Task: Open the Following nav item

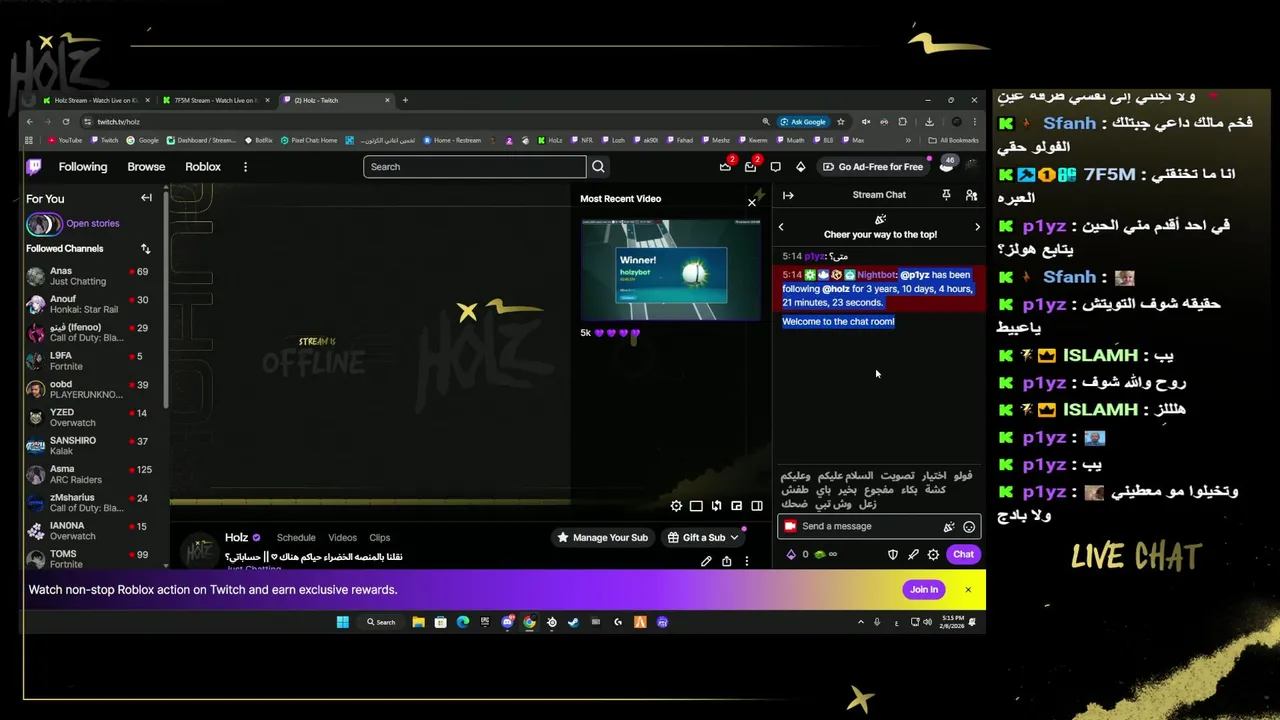Action: tap(83, 167)
